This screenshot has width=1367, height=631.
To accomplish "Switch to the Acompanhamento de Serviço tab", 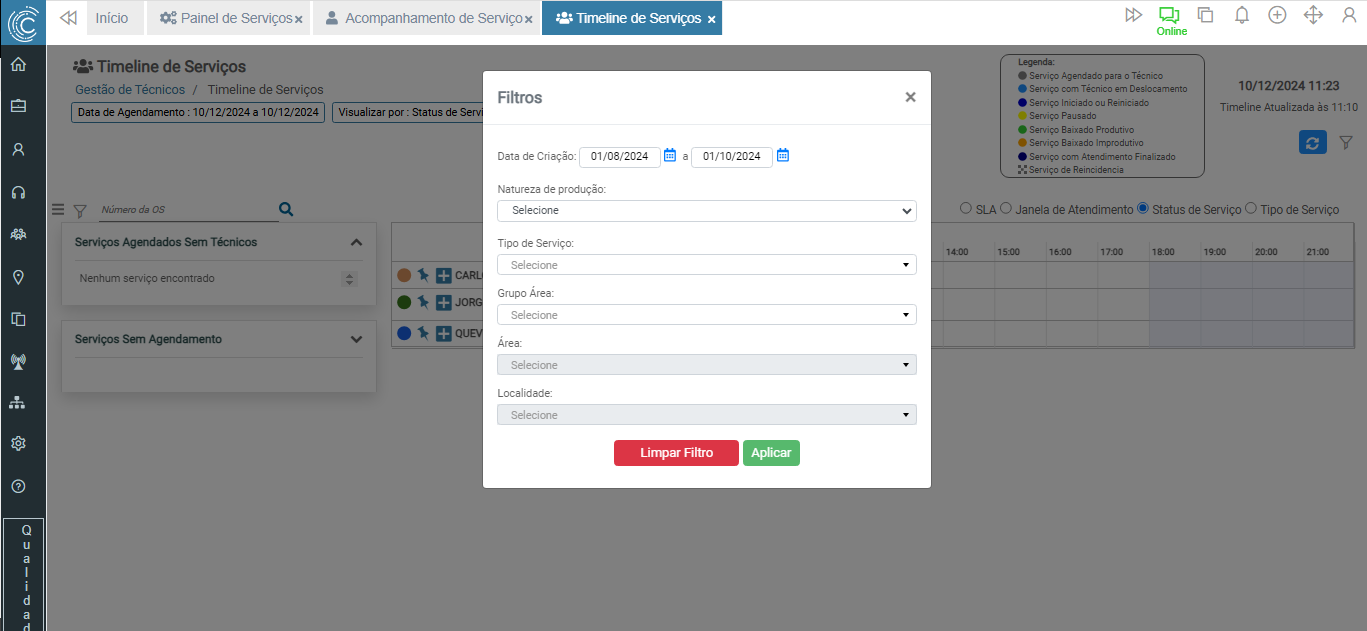I will 423,18.
